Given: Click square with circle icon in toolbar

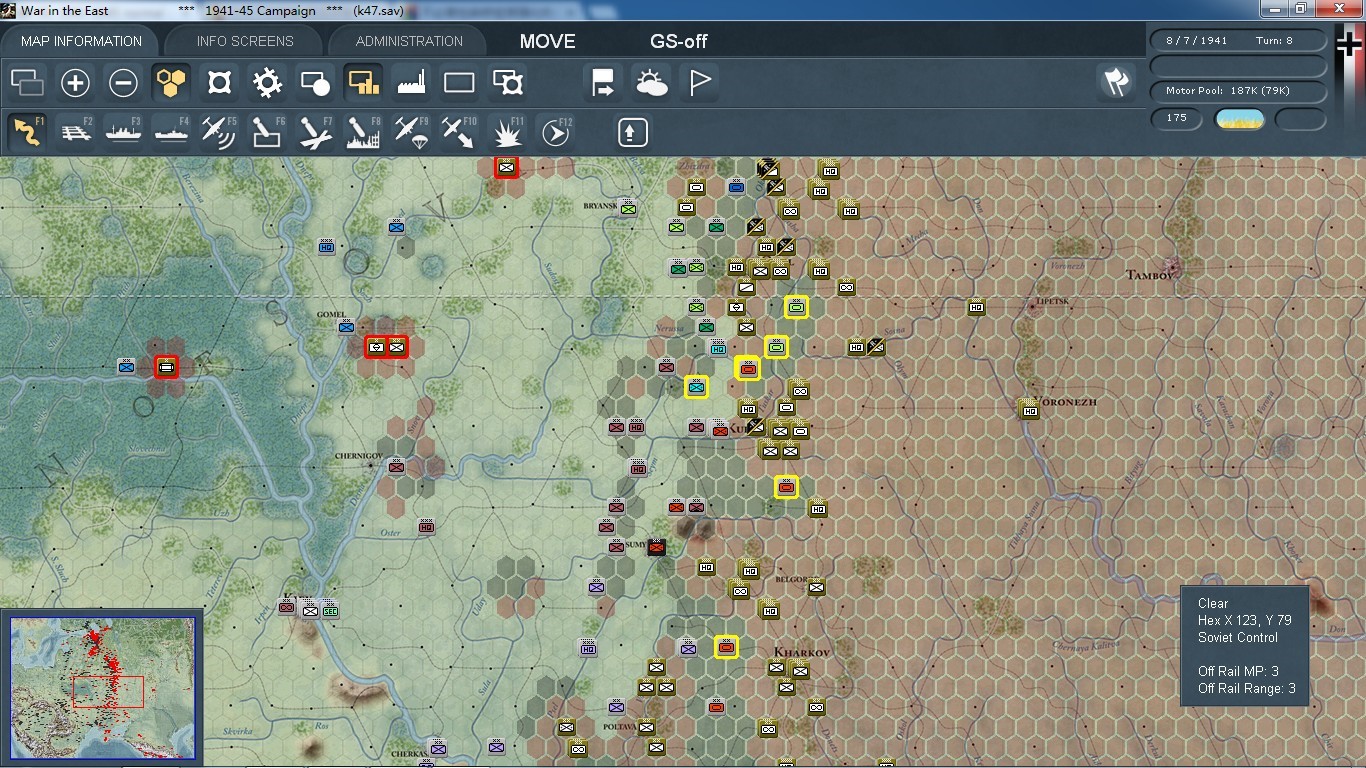Looking at the screenshot, I should tap(315, 83).
